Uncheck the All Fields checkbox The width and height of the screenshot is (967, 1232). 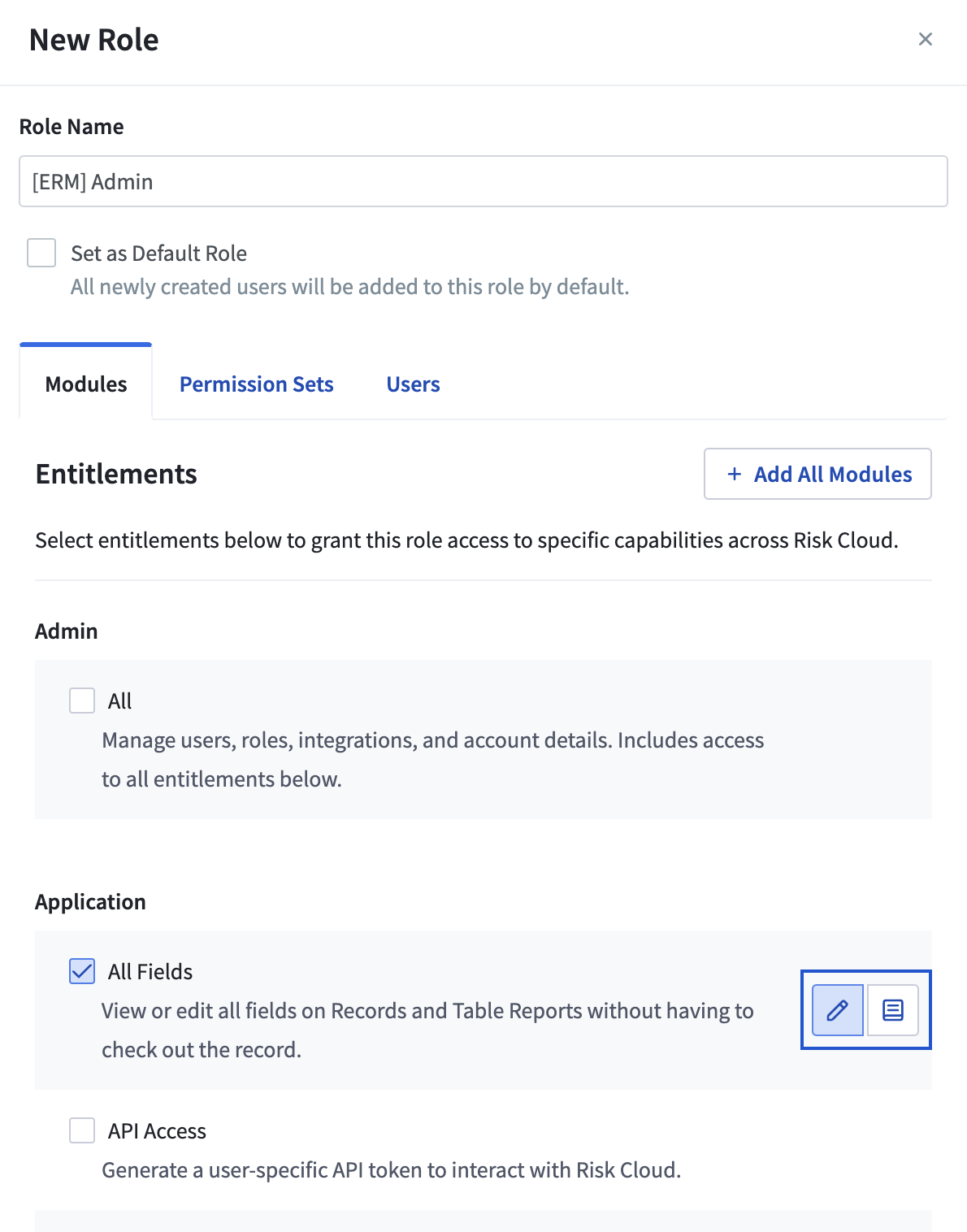(x=82, y=971)
